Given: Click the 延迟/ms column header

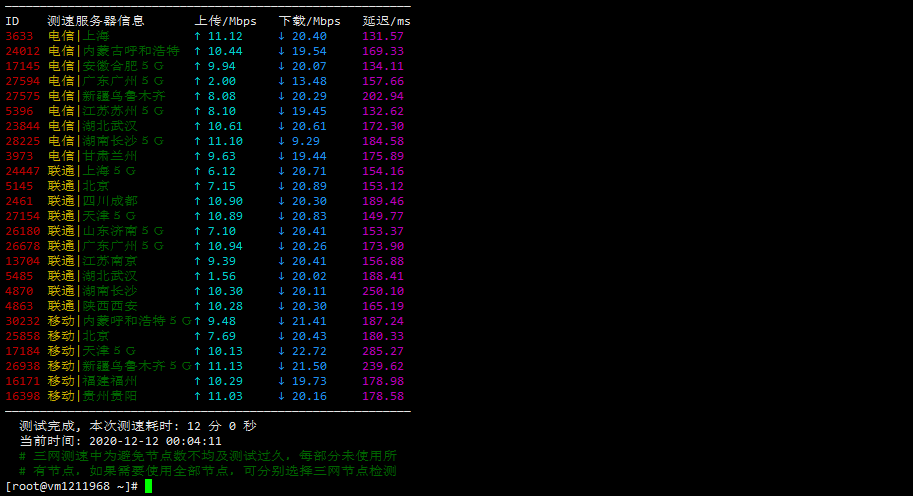Looking at the screenshot, I should point(386,21).
